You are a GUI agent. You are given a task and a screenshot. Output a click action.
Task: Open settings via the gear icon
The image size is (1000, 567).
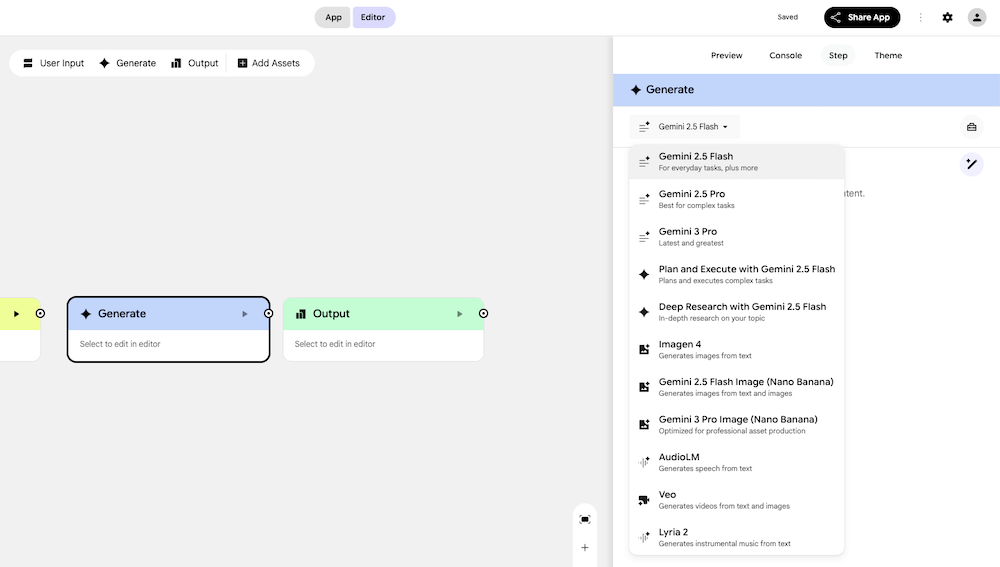[x=947, y=17]
